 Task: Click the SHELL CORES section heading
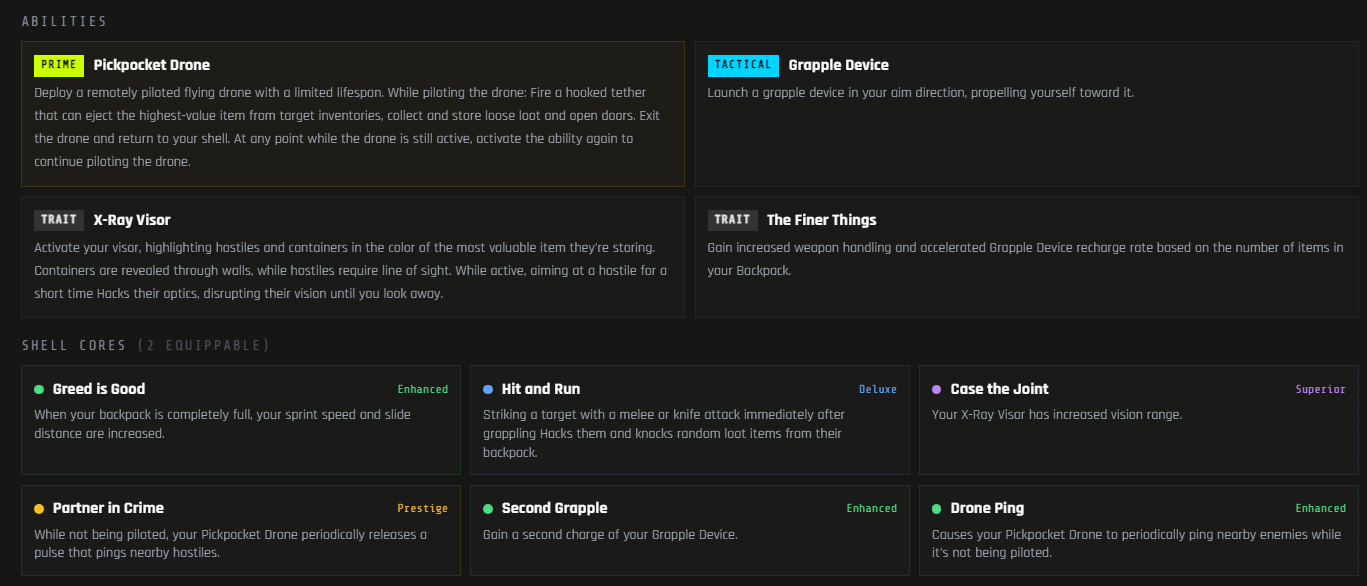pyautogui.click(x=74, y=345)
